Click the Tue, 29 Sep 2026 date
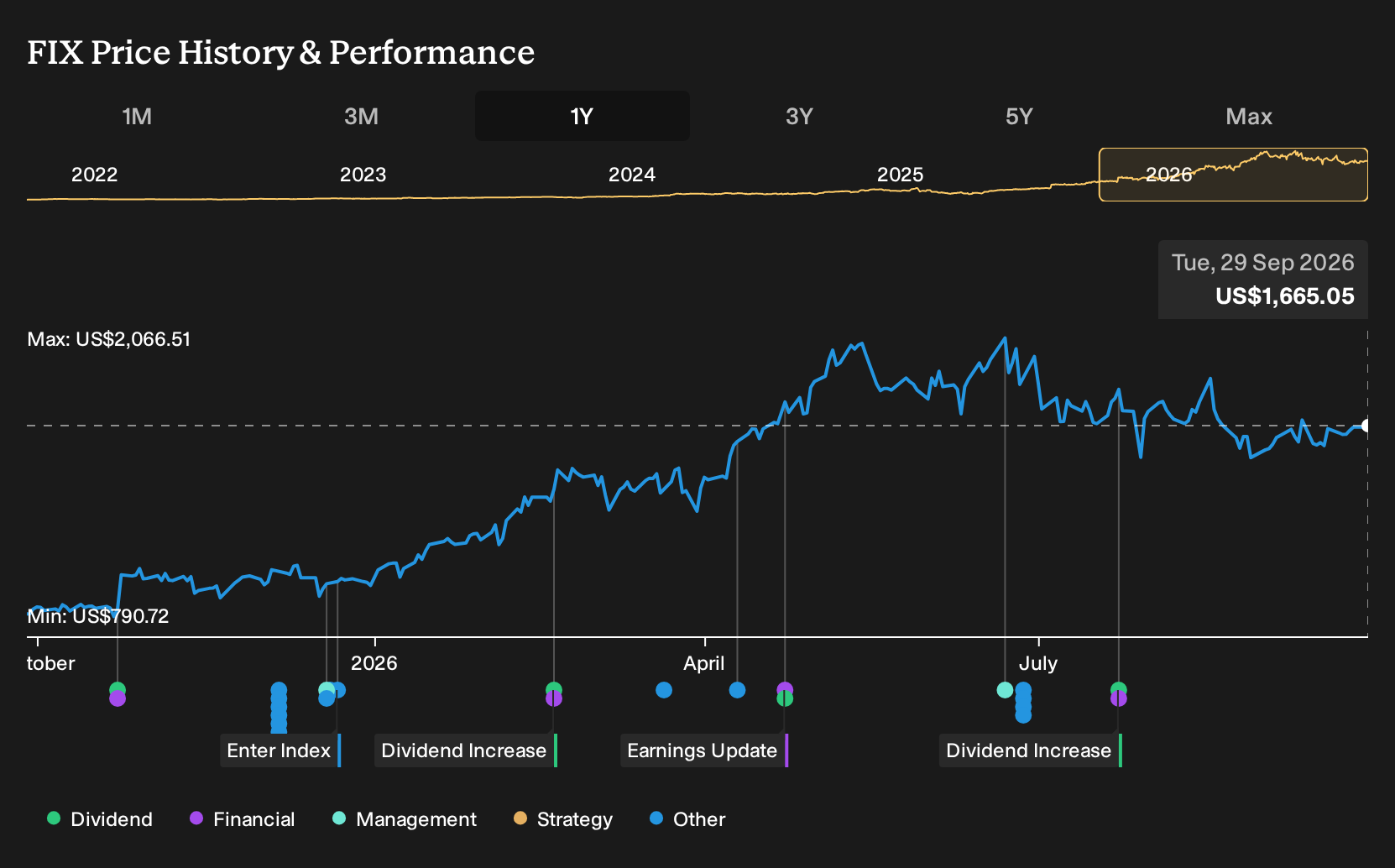Image resolution: width=1395 pixels, height=868 pixels. pos(1262,263)
